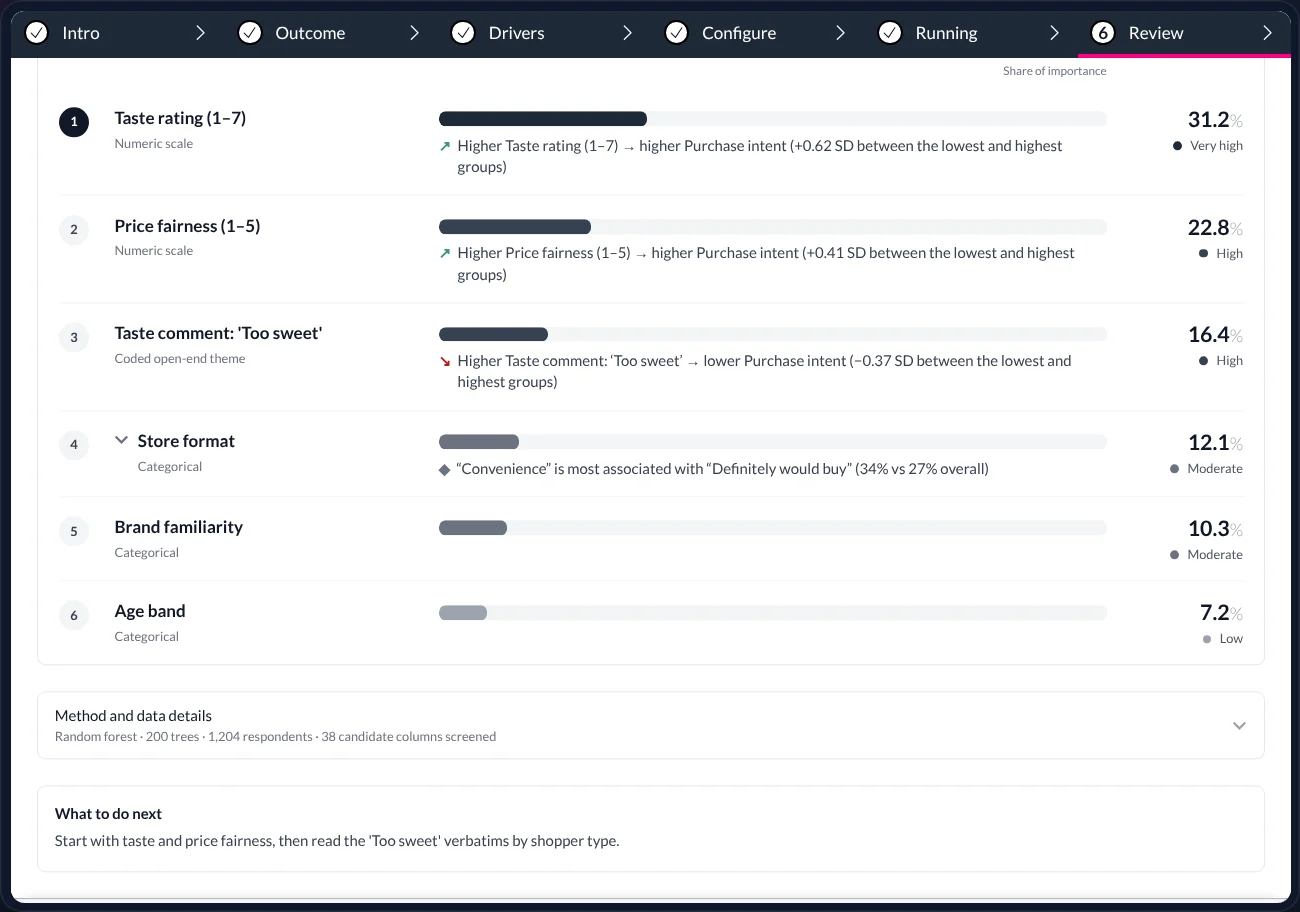Click the chevron arrow after Drivers
Image resolution: width=1300 pixels, height=912 pixels.
(x=627, y=33)
